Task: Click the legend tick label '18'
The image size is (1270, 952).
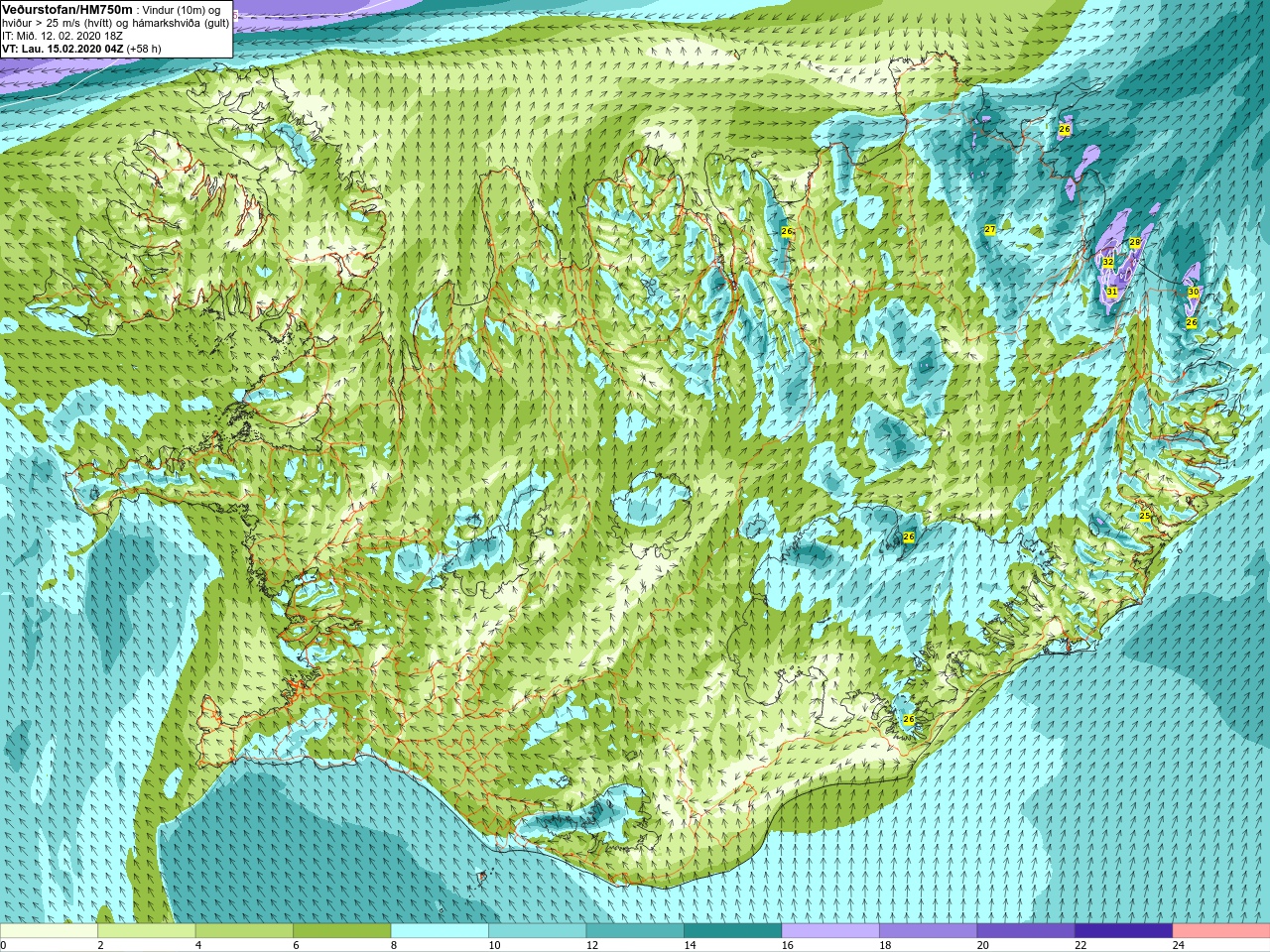Action: 885,945
